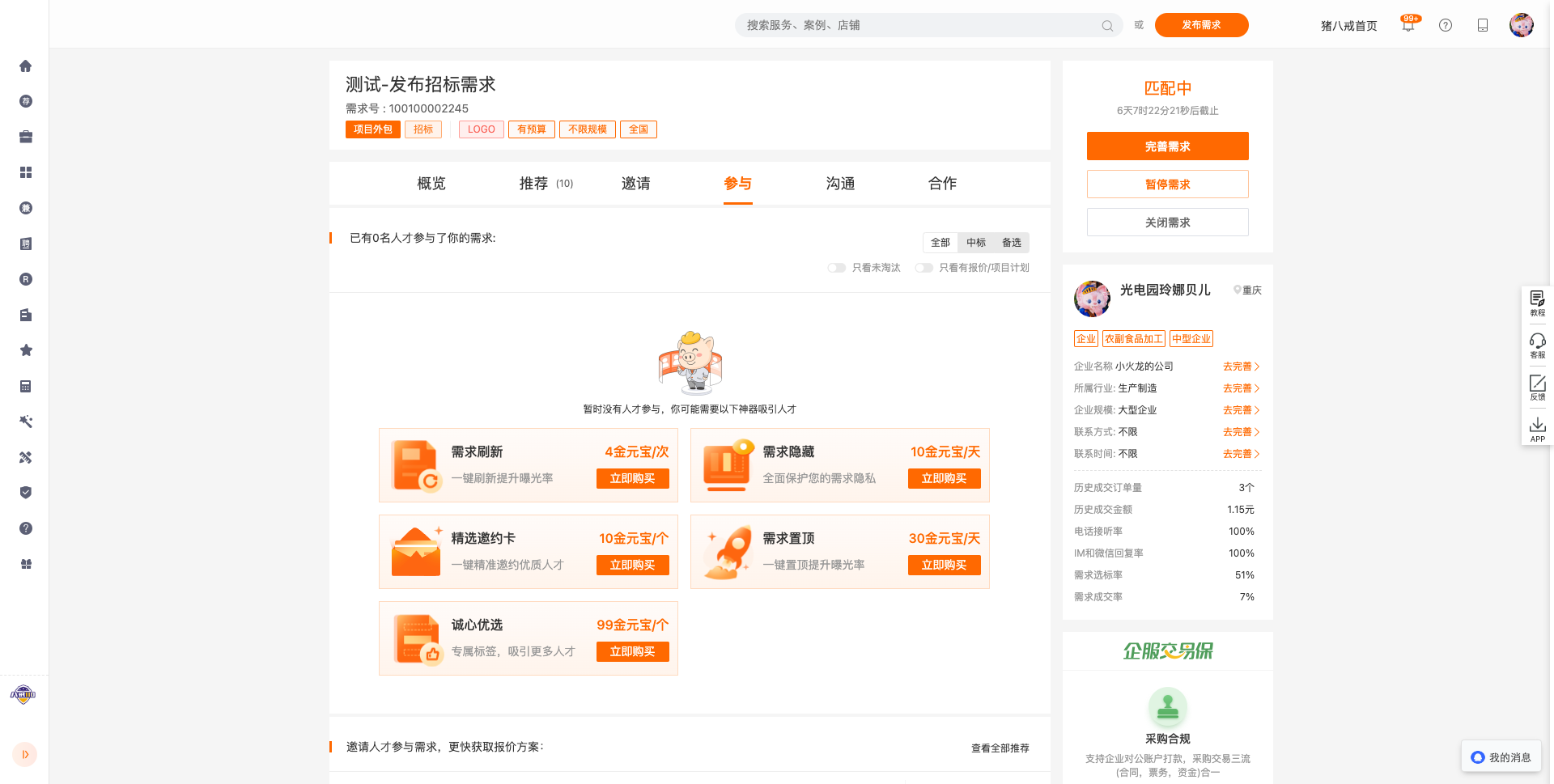Open the circled 荐 recommend icon in sidebar

(x=26, y=101)
